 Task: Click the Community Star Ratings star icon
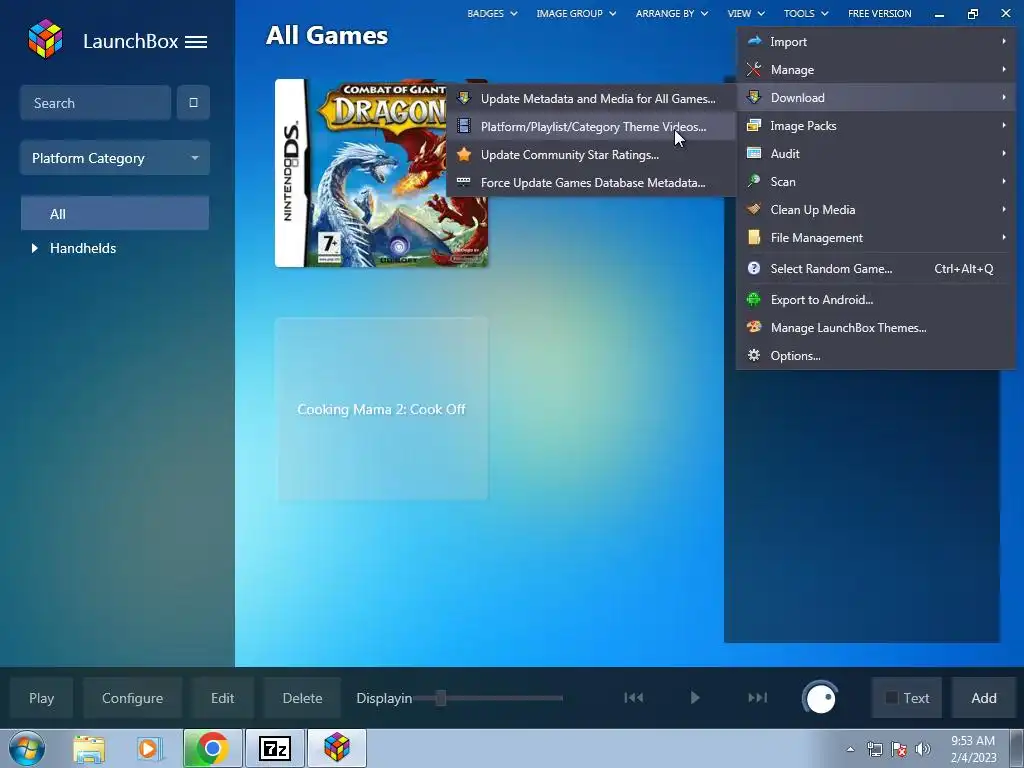[464, 155]
